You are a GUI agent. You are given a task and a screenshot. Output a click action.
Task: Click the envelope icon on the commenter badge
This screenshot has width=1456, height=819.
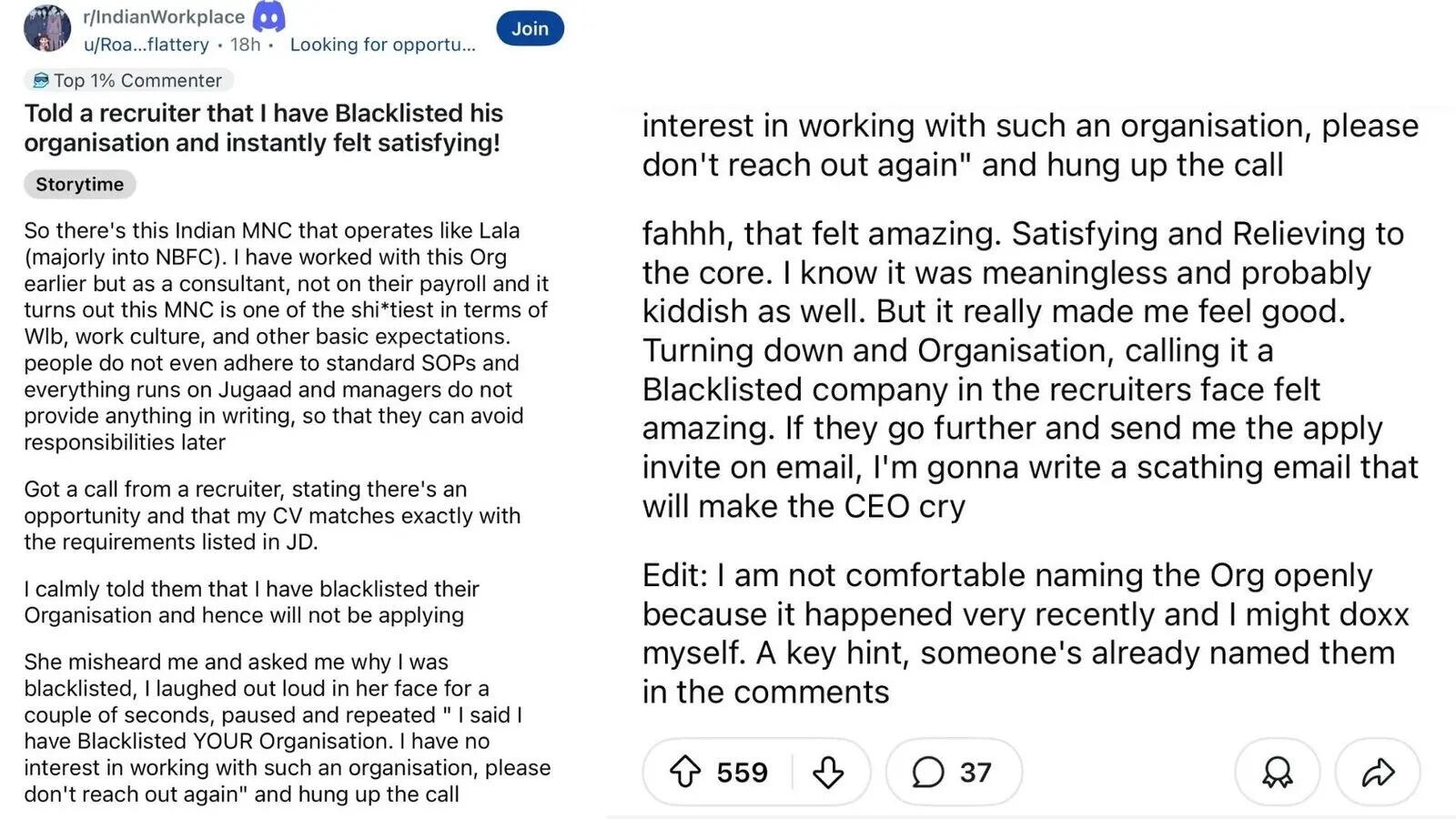pyautogui.click(x=39, y=80)
